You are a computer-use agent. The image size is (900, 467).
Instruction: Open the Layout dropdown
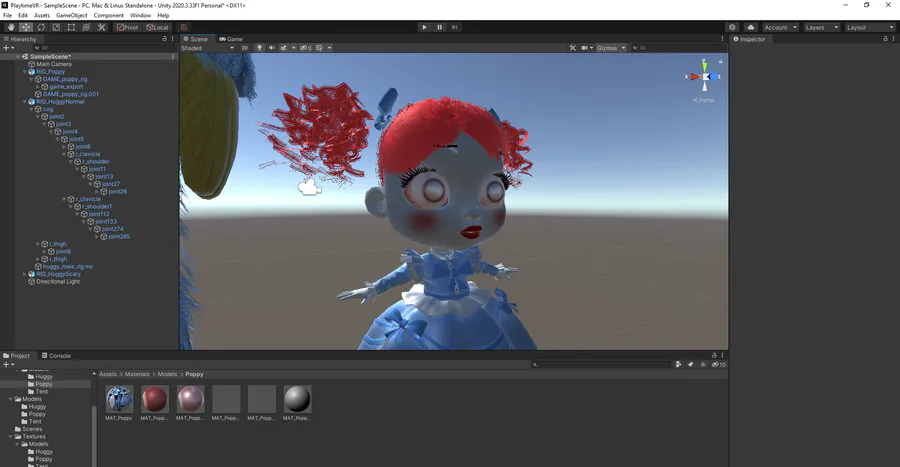[870, 27]
